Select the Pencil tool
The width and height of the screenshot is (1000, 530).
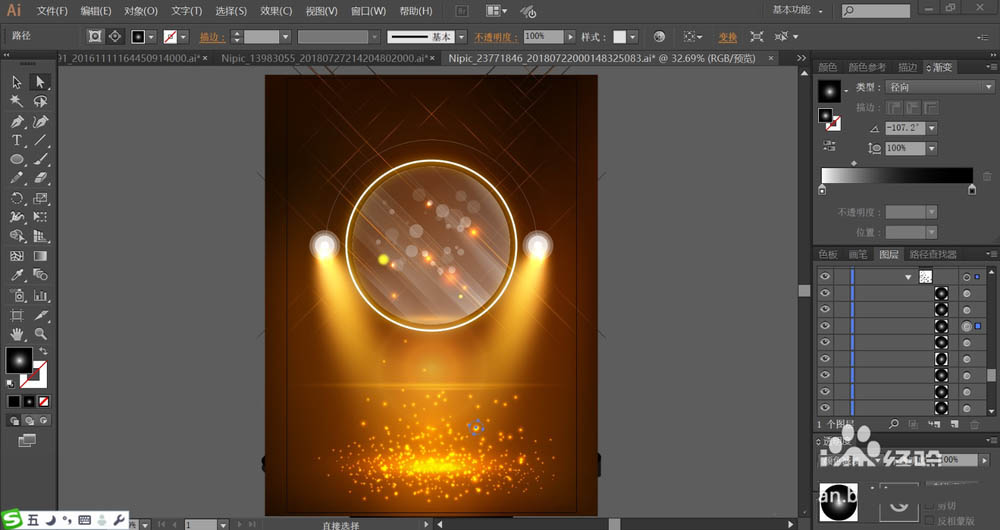[x=17, y=179]
